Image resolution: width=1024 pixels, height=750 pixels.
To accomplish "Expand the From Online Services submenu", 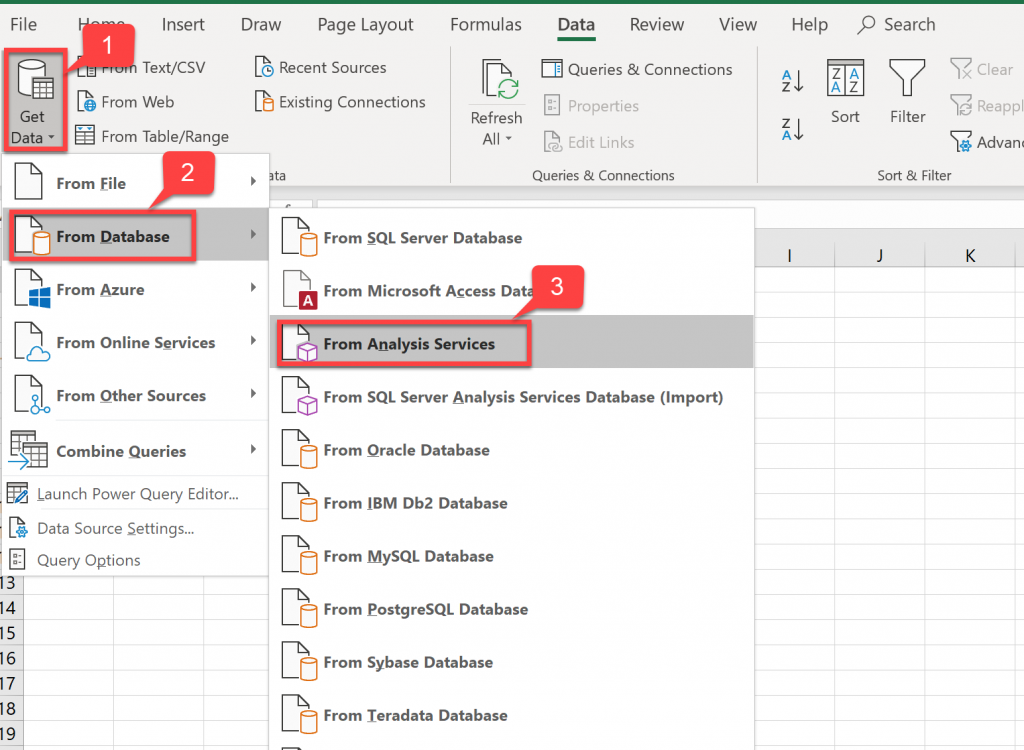I will coord(135,343).
